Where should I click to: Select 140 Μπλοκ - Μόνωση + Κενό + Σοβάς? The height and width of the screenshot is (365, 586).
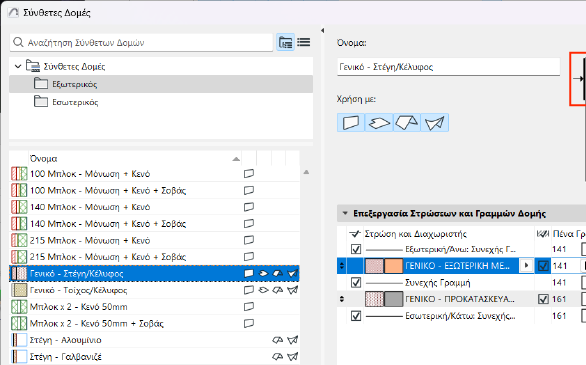(x=154, y=224)
